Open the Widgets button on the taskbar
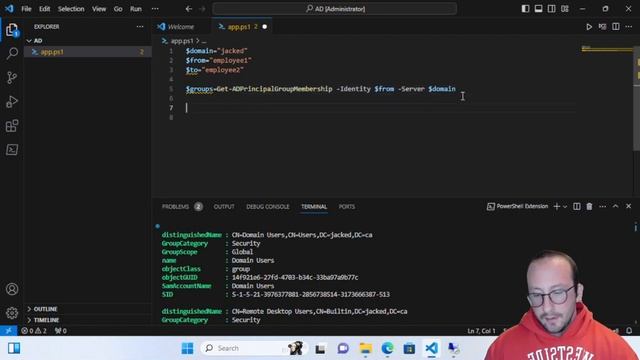The height and width of the screenshot is (360, 640). click(14, 348)
